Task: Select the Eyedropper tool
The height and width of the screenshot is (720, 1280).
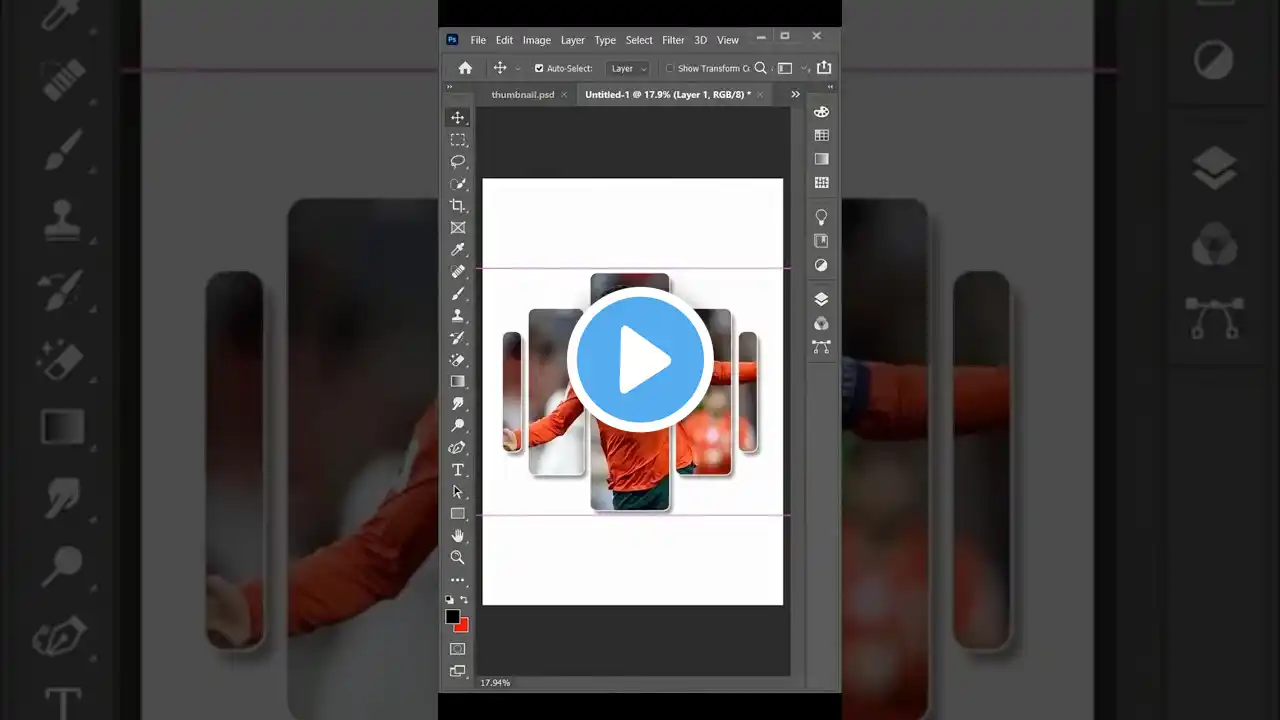Action: coord(458,250)
